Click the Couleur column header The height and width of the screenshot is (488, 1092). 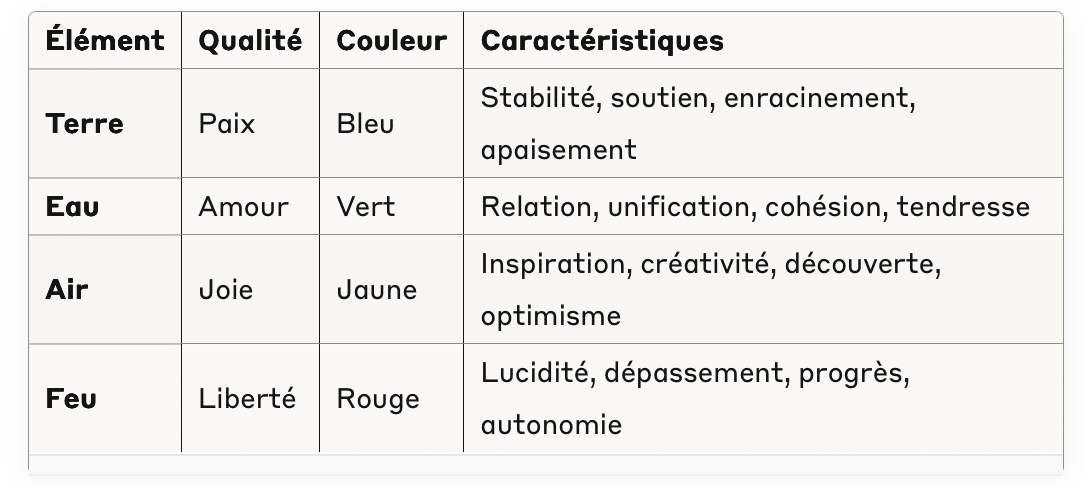pyautogui.click(x=390, y=41)
